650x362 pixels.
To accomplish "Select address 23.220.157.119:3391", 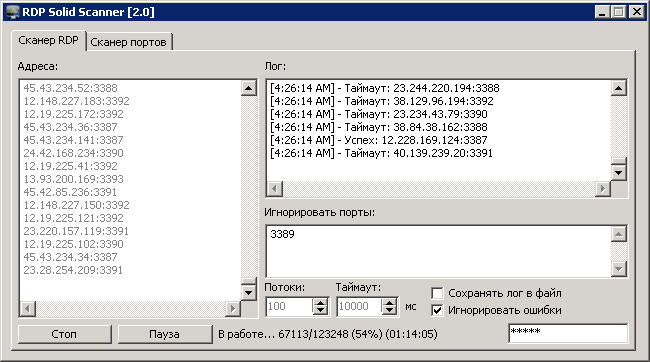I will point(76,231).
